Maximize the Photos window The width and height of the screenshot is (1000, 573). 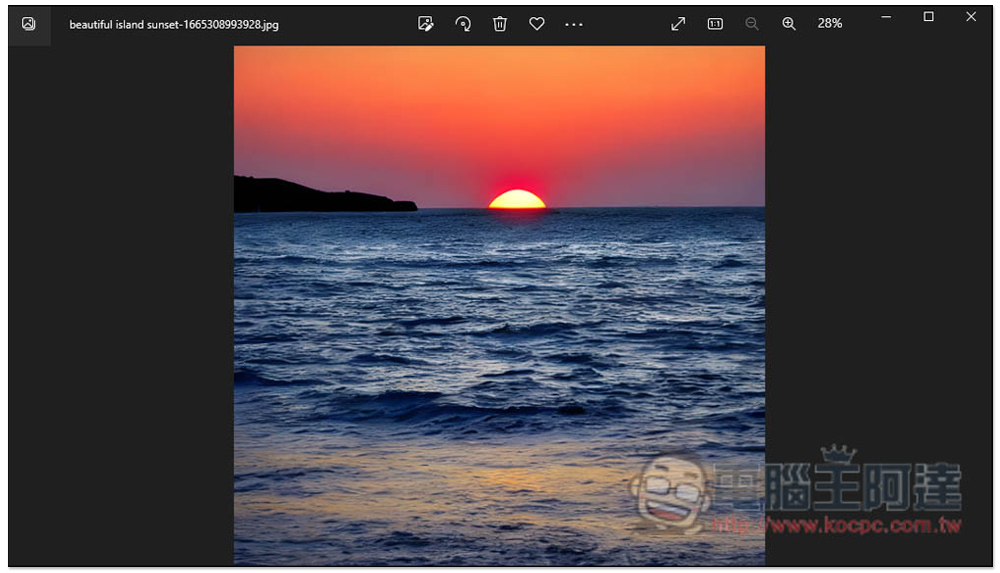(x=928, y=17)
